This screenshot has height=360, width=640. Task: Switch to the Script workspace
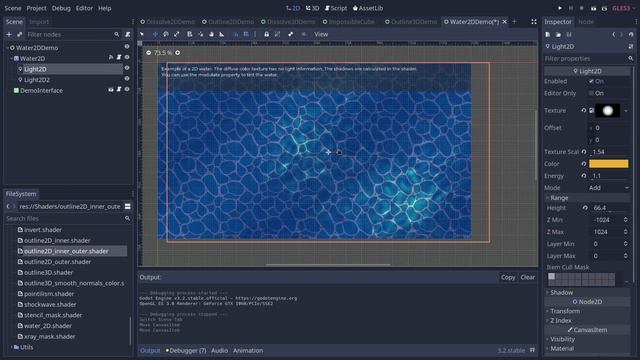[336, 8]
